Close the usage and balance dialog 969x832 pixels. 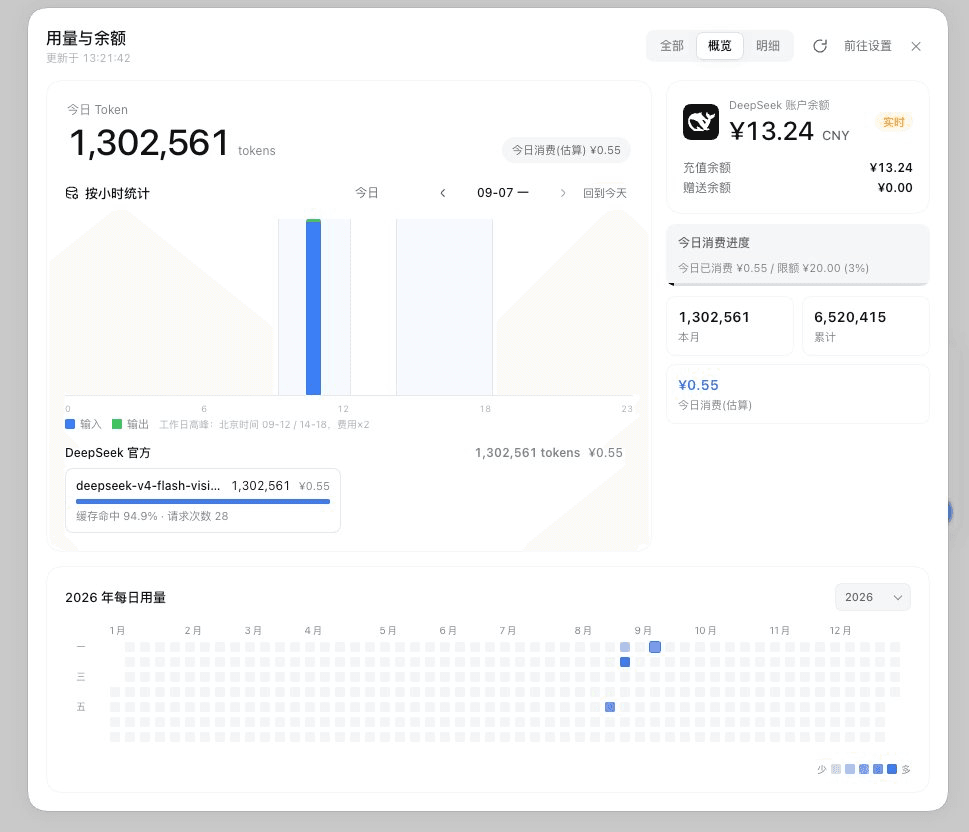[916, 46]
